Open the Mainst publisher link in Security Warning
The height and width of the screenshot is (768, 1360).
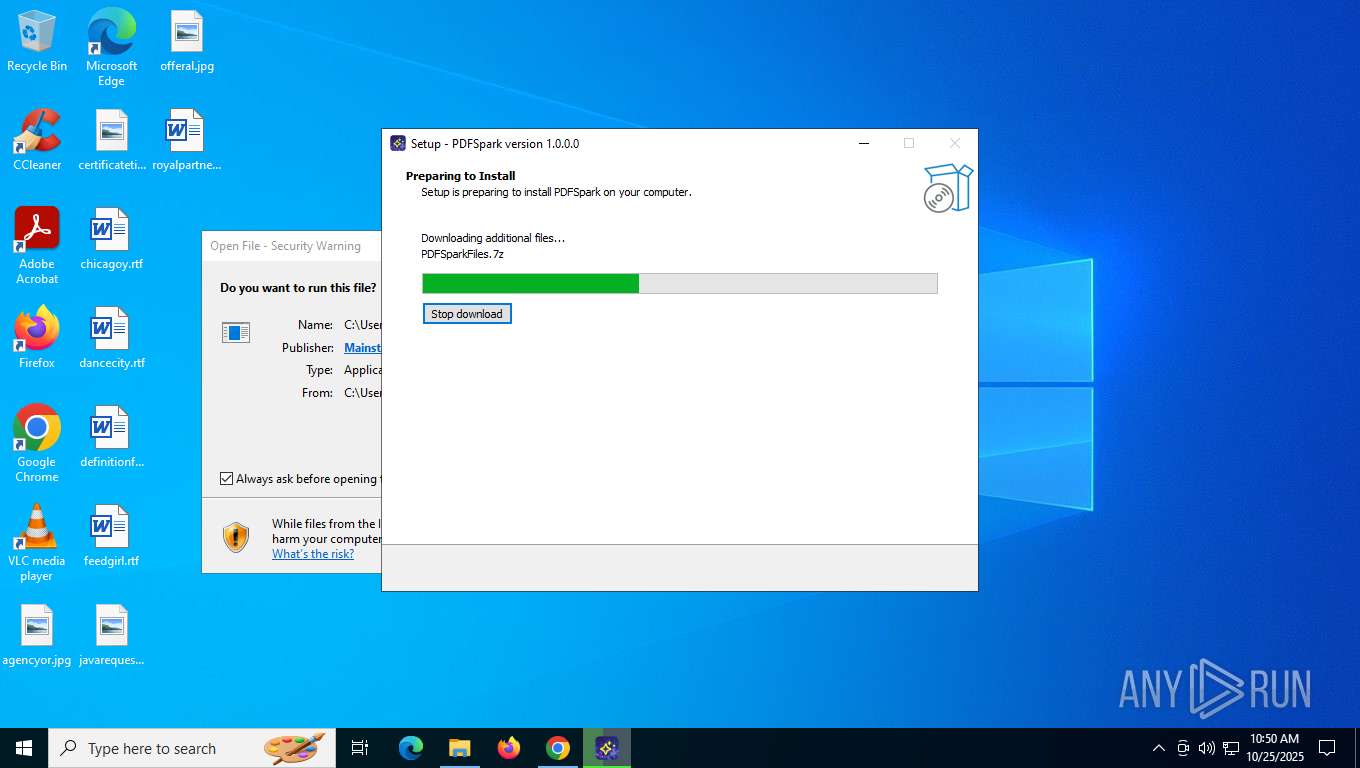pyautogui.click(x=362, y=348)
